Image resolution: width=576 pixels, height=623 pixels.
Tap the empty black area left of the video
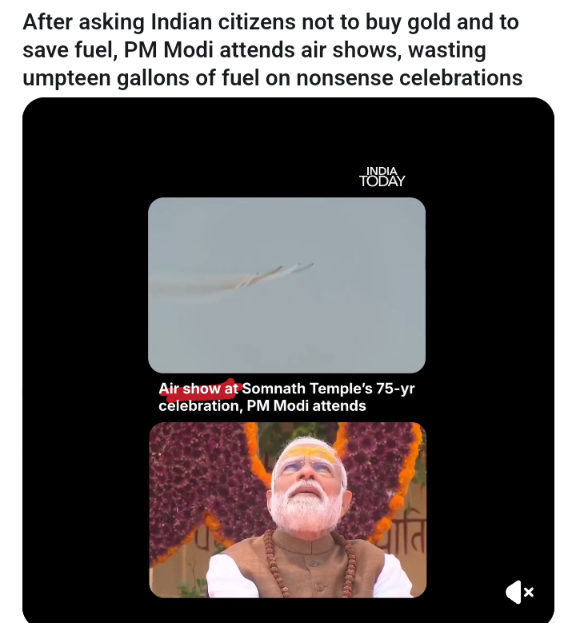tap(85, 358)
